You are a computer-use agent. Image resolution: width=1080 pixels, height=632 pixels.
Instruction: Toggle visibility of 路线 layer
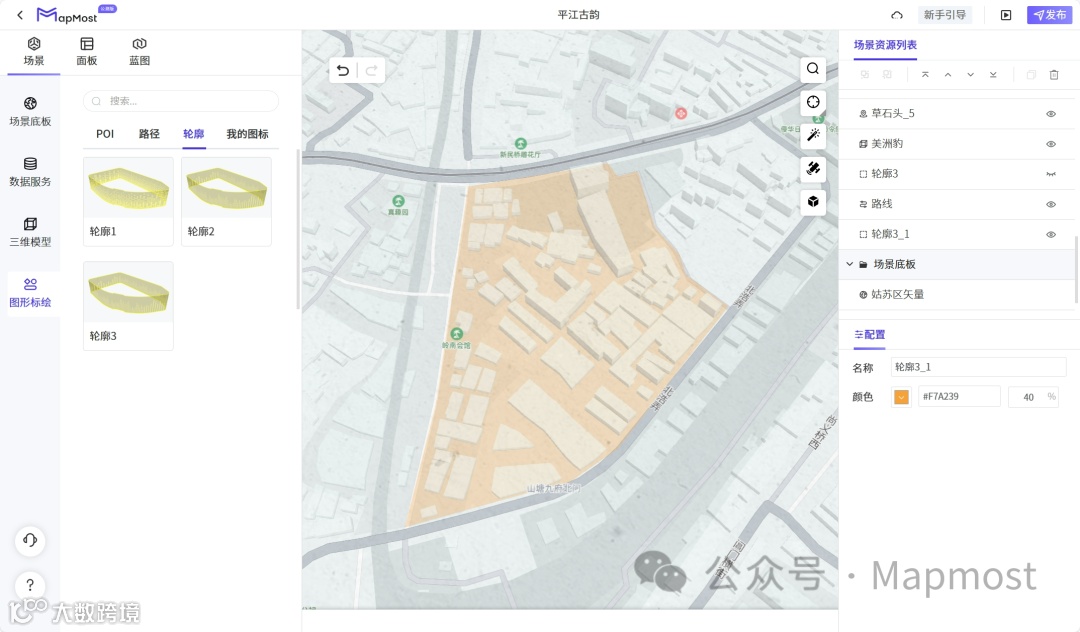pos(1051,204)
